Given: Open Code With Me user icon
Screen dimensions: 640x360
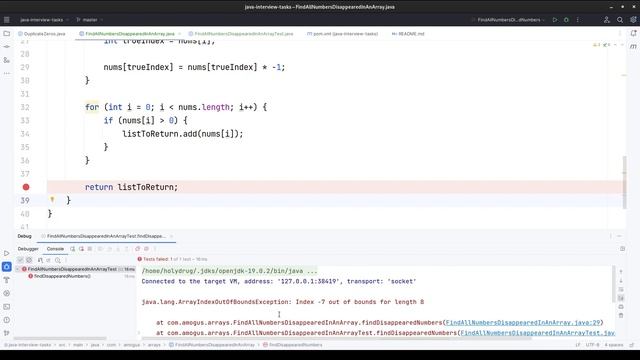Looking at the screenshot, I should (607, 20).
